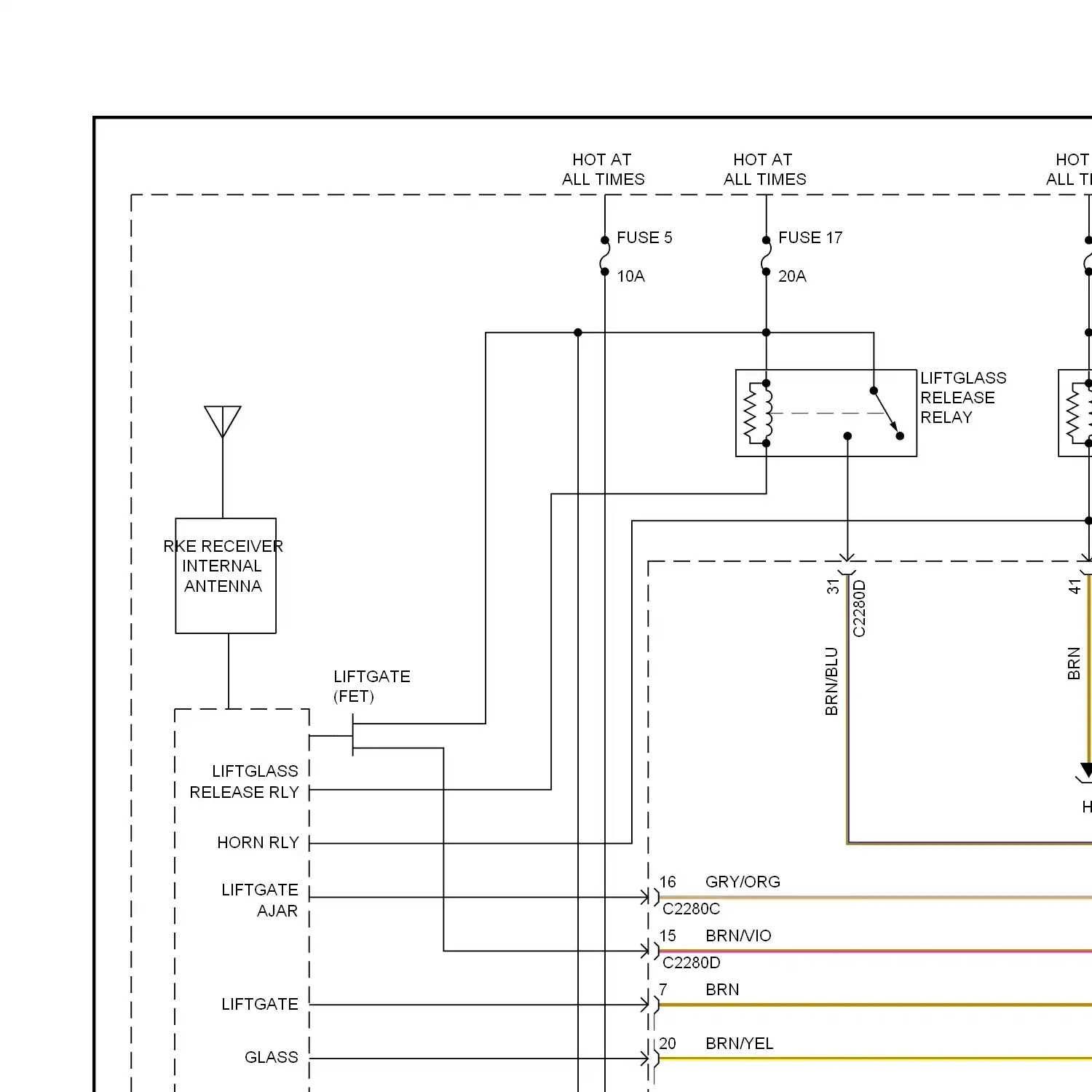Viewport: 1092px width, 1092px height.
Task: Click the HOT AT ALL TIMES label above Fuse 5
Action: 603,169
